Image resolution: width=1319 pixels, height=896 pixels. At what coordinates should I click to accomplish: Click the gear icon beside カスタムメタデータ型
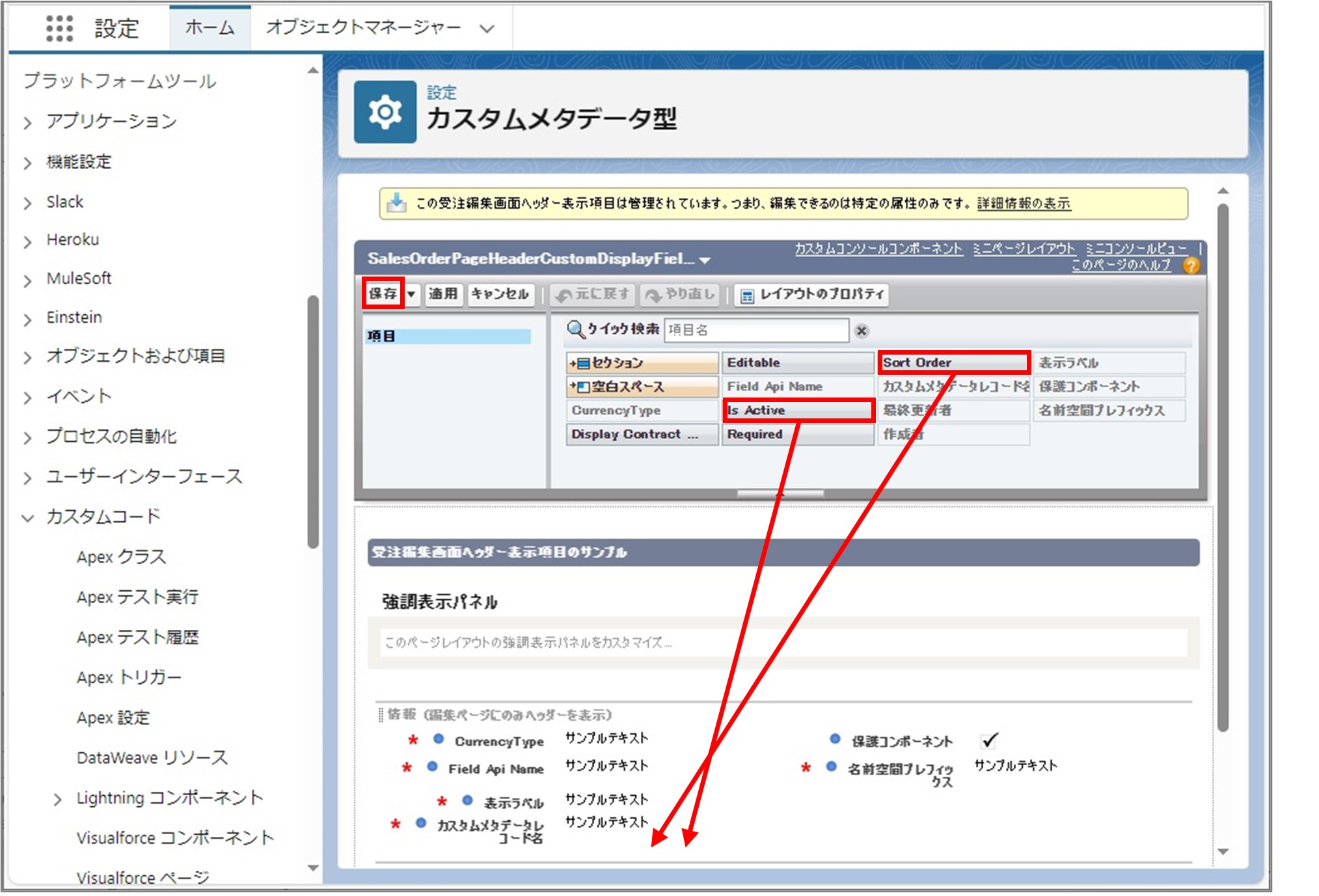click(x=385, y=112)
